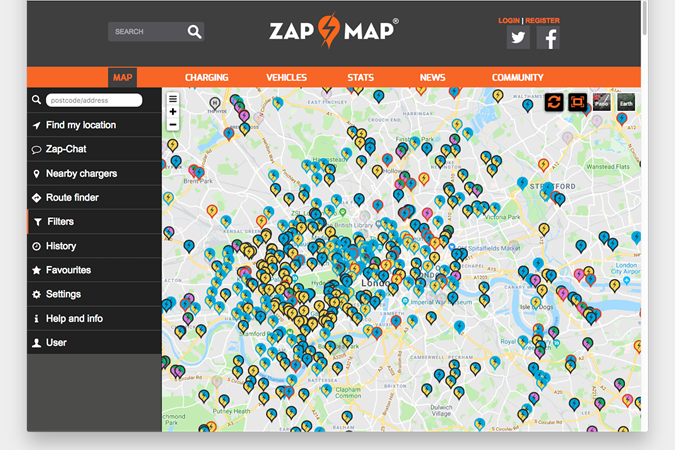Open User panel
Viewport: 675px width, 450px height.
click(x=94, y=343)
